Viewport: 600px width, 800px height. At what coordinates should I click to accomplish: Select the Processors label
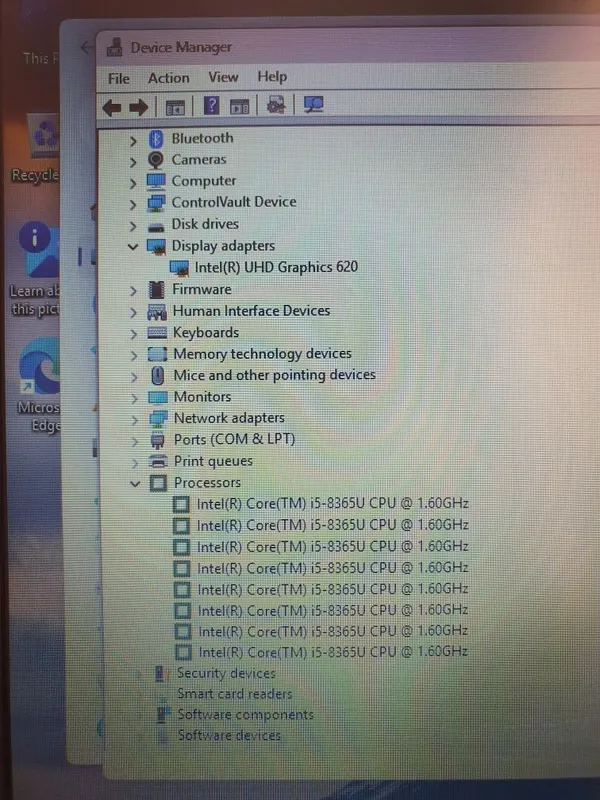click(x=207, y=483)
